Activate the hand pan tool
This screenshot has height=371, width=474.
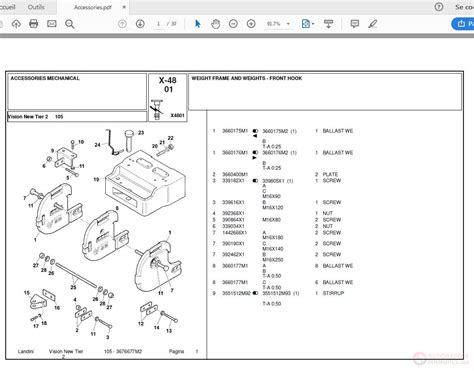(215, 24)
